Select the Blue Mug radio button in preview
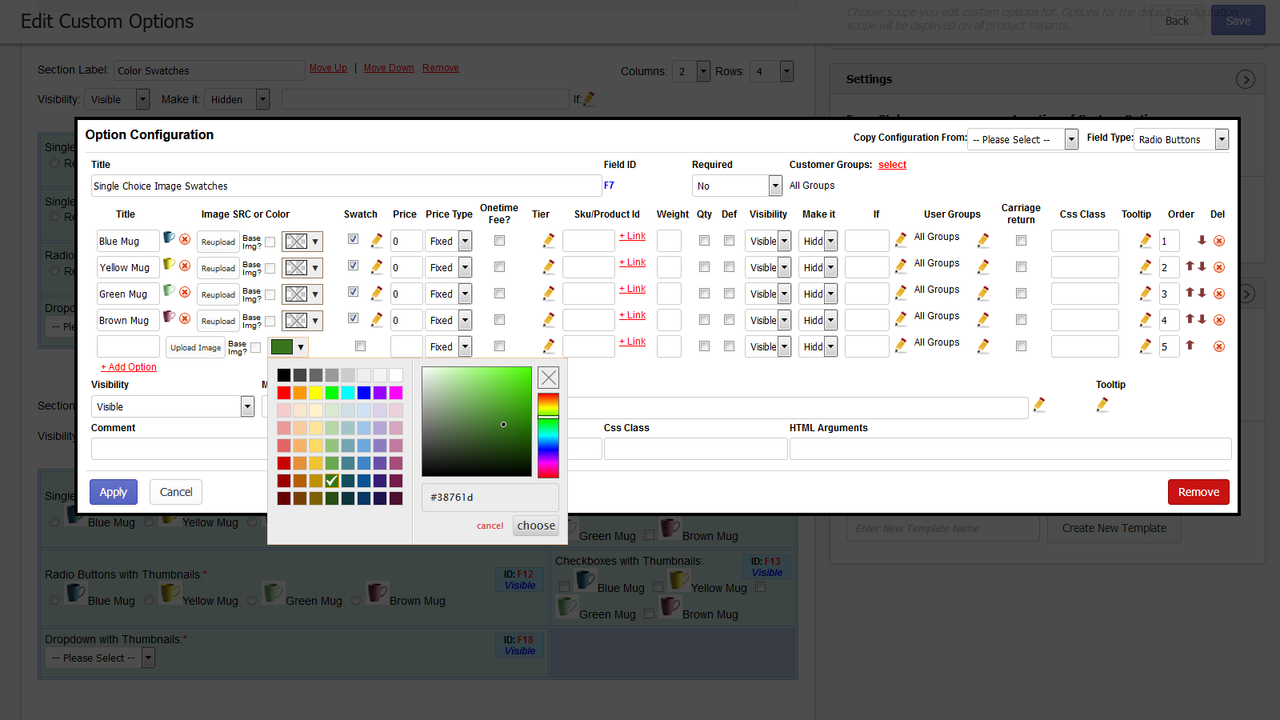 coord(53,522)
